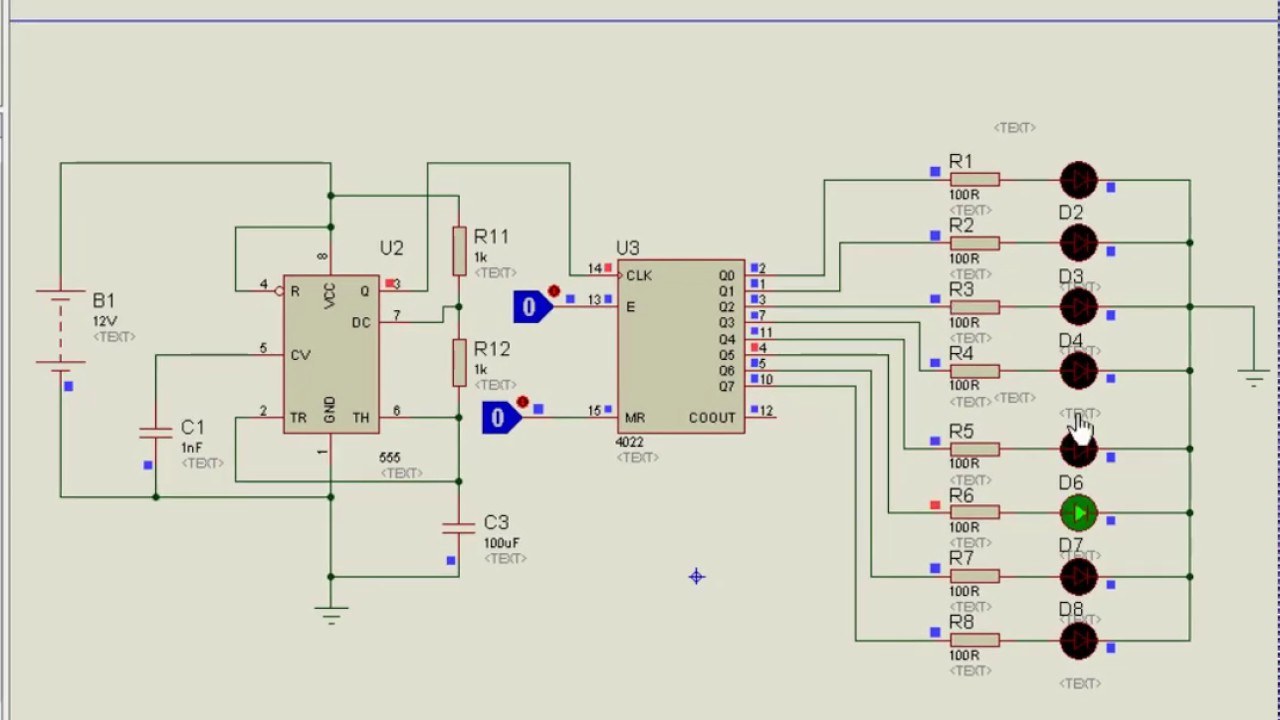Select the ground terminal beside the LEDs
The width and height of the screenshot is (1280, 720).
(1254, 378)
